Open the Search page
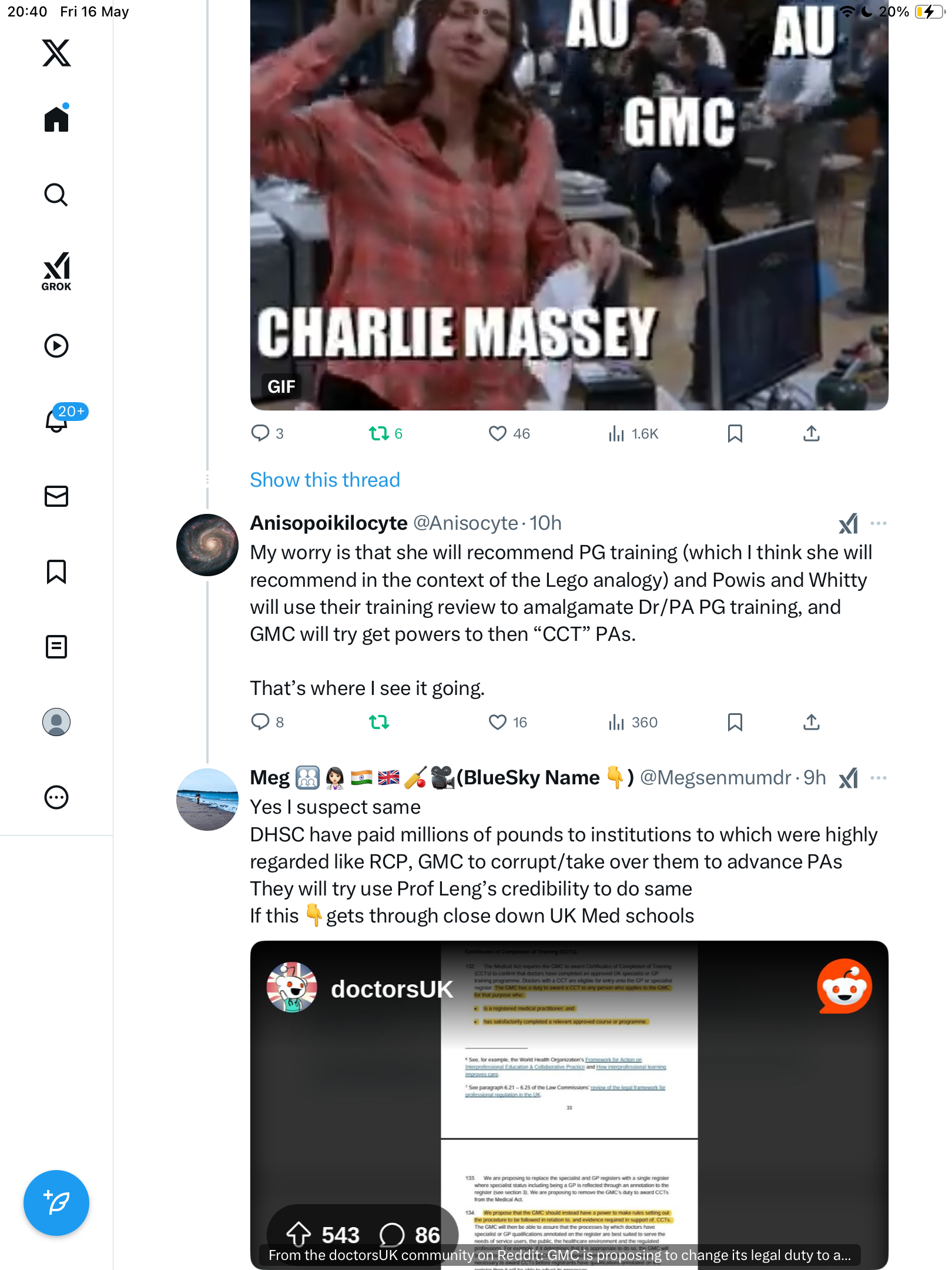 (x=56, y=195)
